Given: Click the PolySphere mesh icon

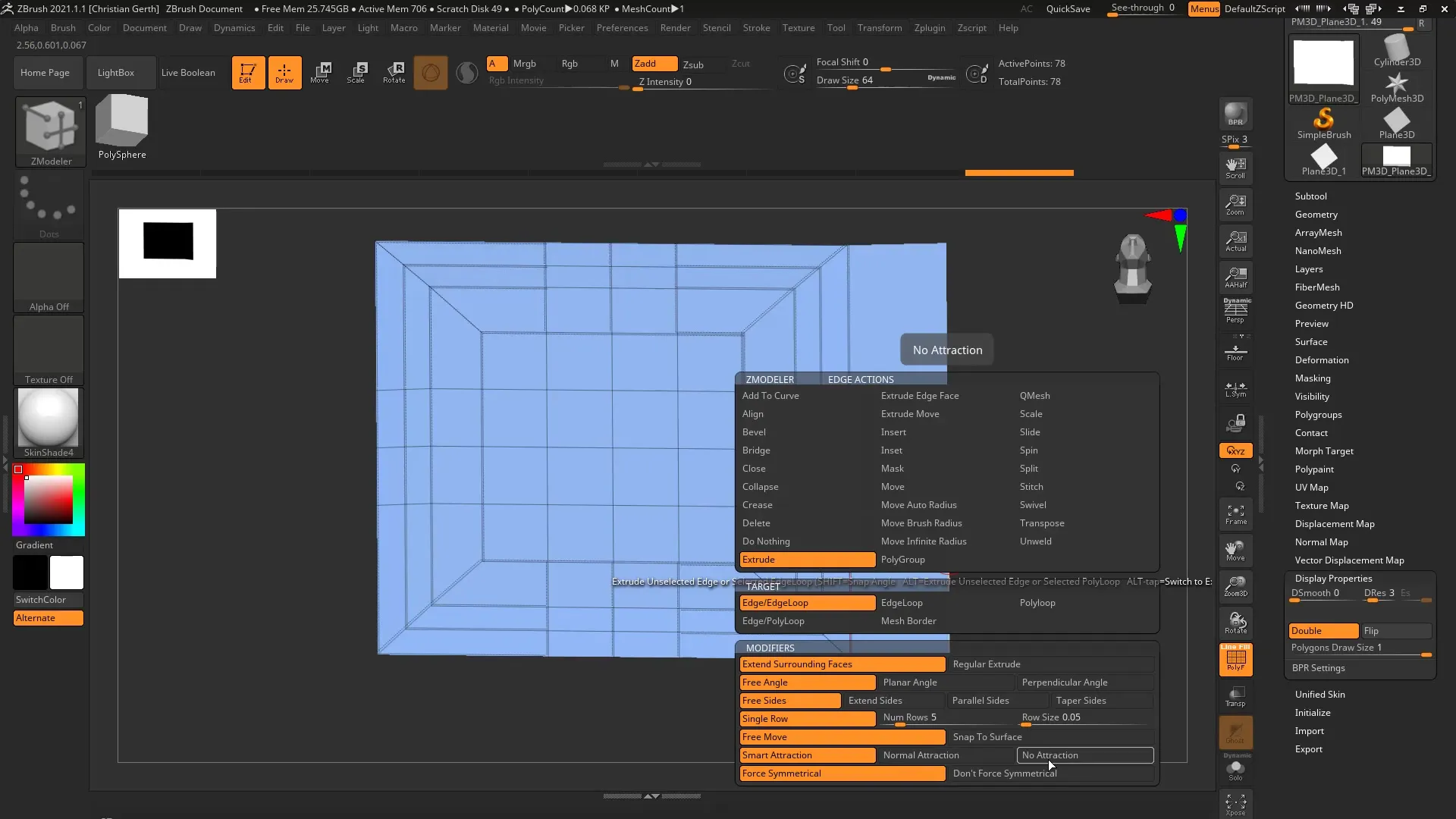Looking at the screenshot, I should pyautogui.click(x=122, y=127).
